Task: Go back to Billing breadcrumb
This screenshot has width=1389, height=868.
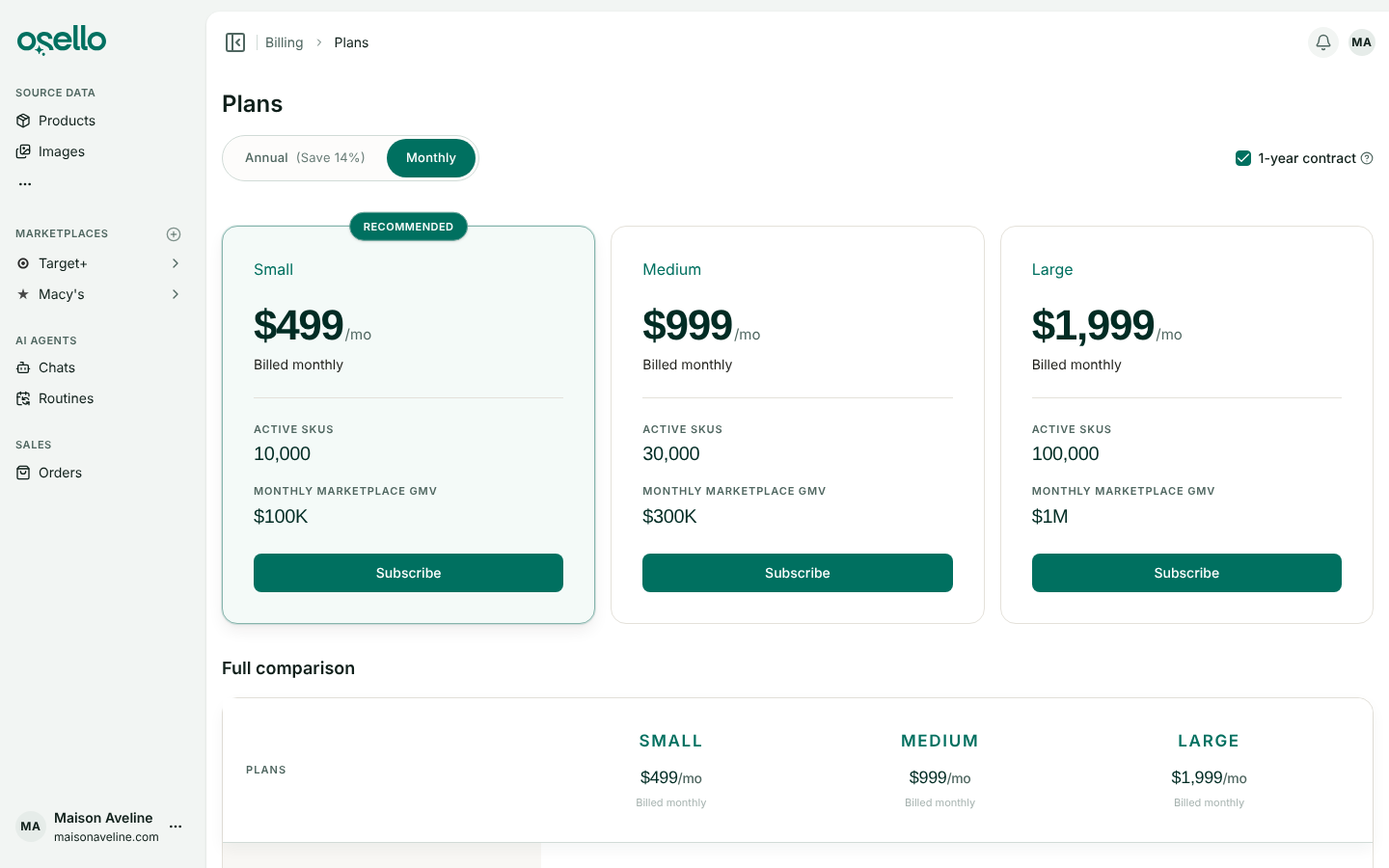Action: [x=285, y=42]
